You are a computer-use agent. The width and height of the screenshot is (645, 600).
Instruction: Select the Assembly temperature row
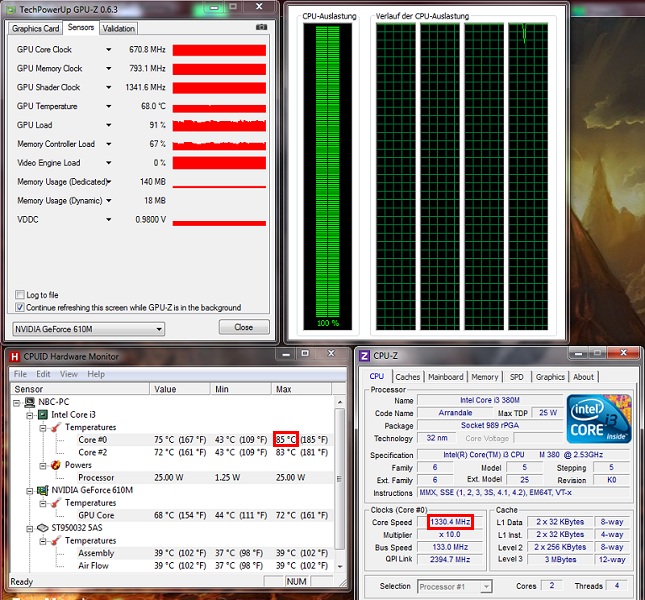(x=204, y=553)
